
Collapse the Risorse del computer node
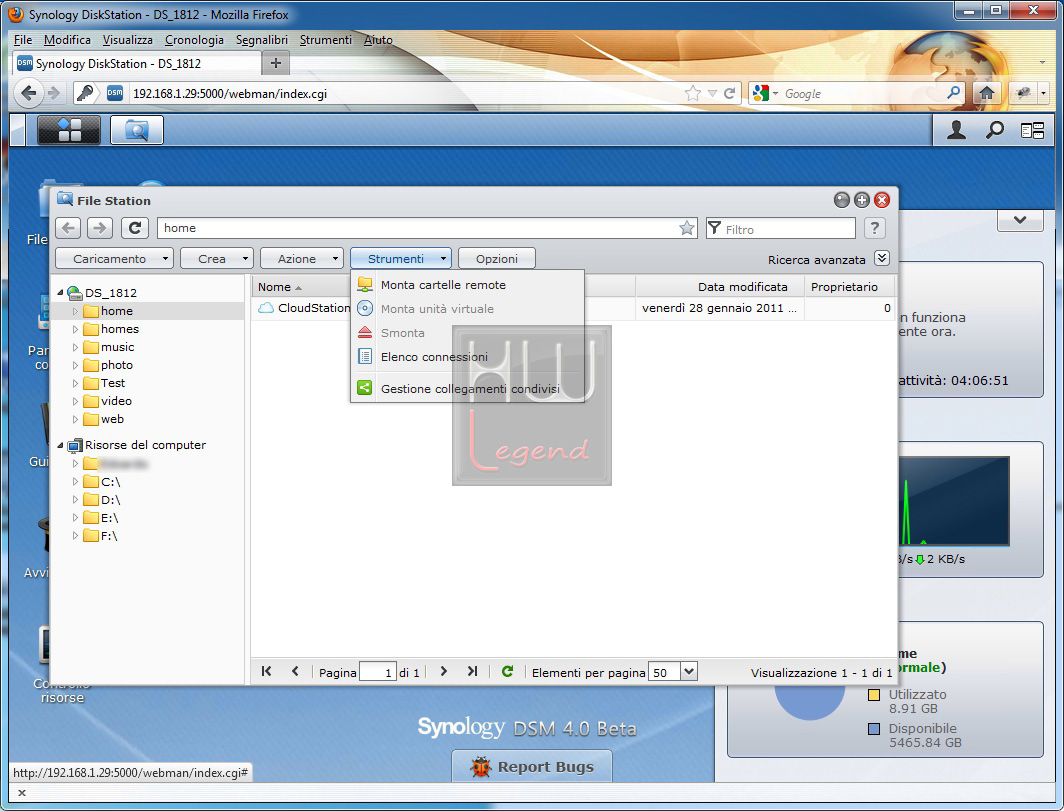point(60,445)
